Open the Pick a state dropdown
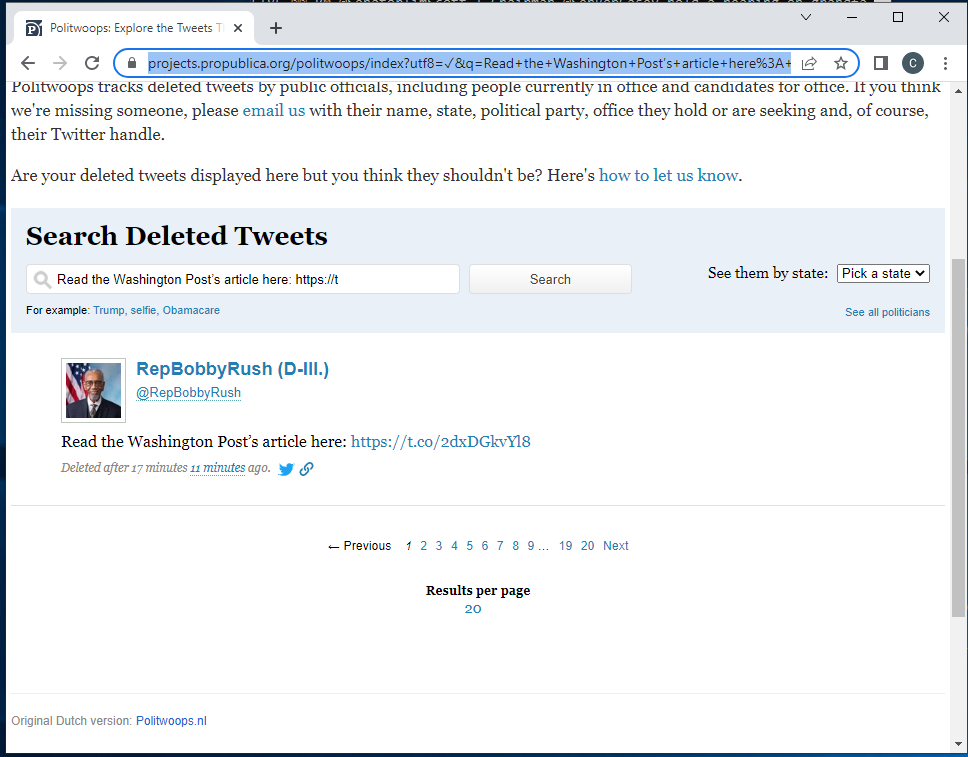The image size is (968, 757). pyautogui.click(x=883, y=274)
